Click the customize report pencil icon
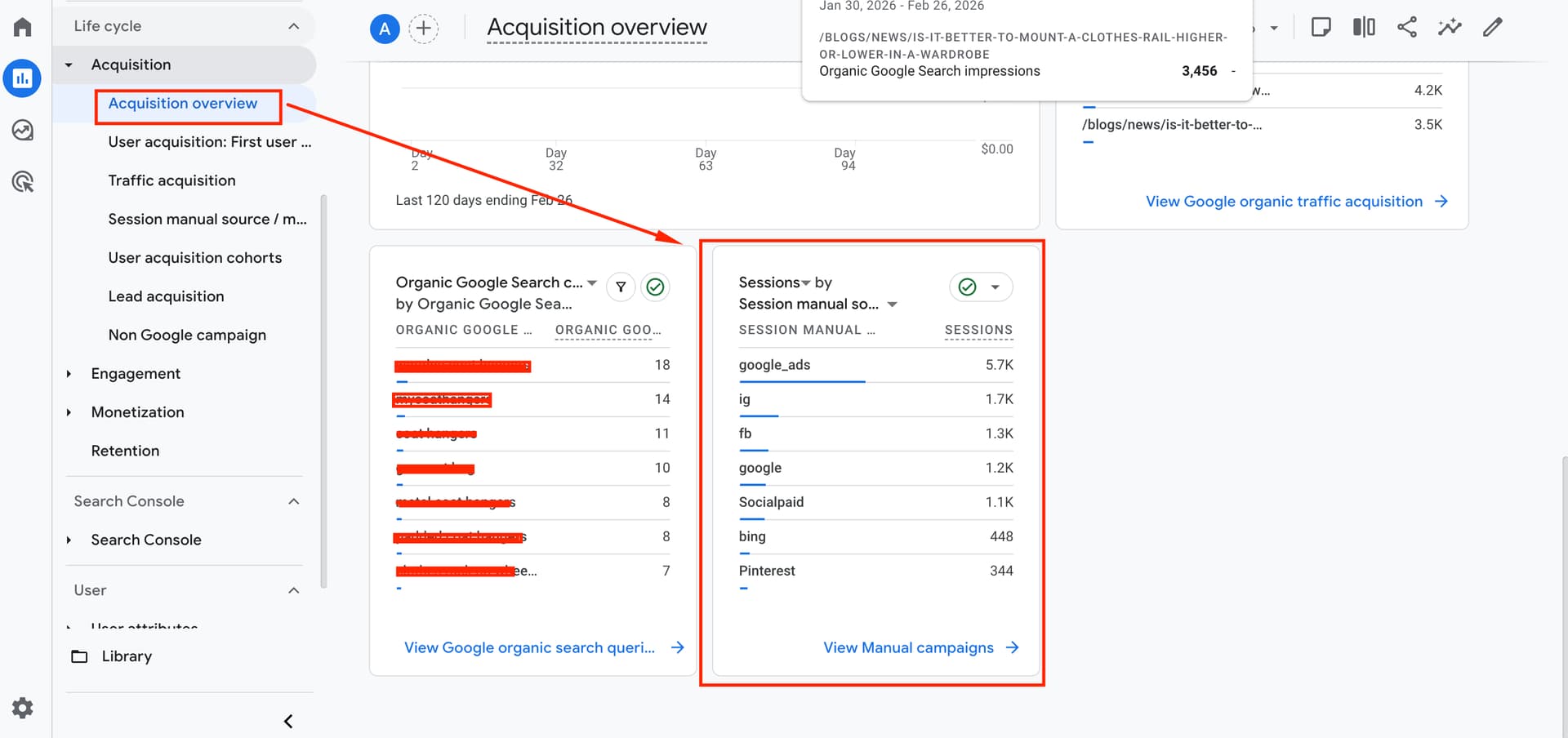Screen dimensions: 1568x738 click(x=1492, y=27)
